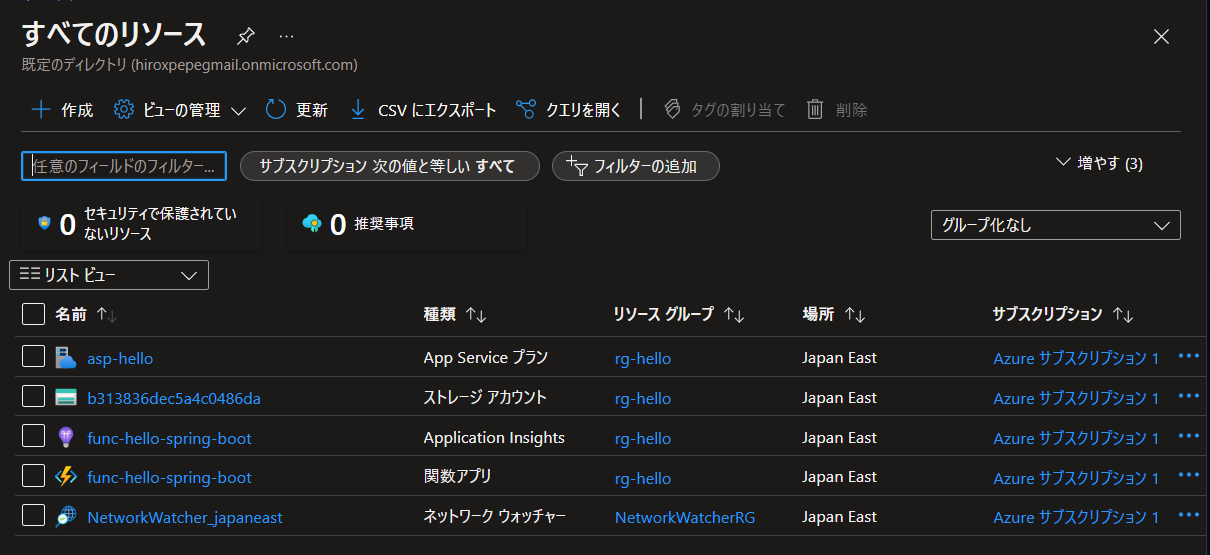The height and width of the screenshot is (555, 1210).
Task: Open the 推奨事項 card
Action: pos(407,224)
